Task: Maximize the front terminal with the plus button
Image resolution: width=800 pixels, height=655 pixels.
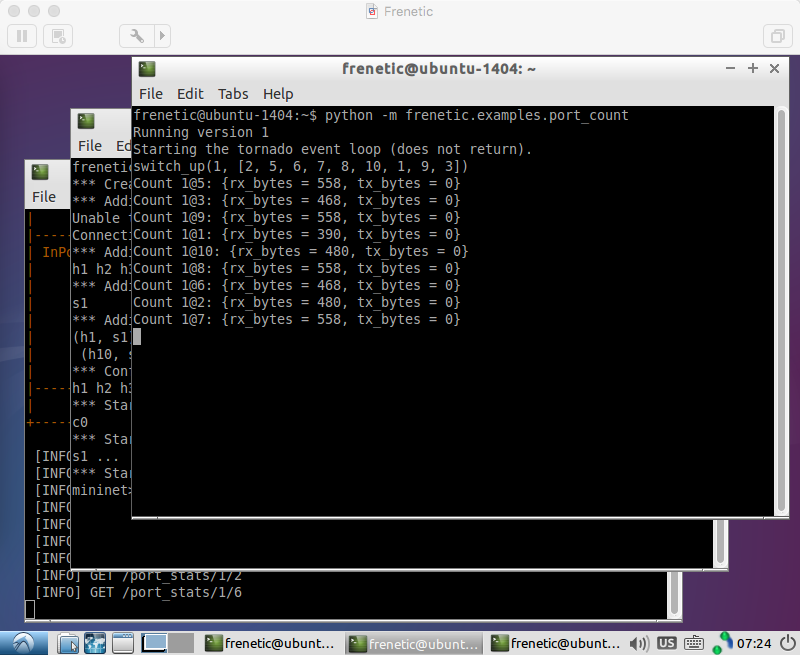Action: click(x=753, y=68)
